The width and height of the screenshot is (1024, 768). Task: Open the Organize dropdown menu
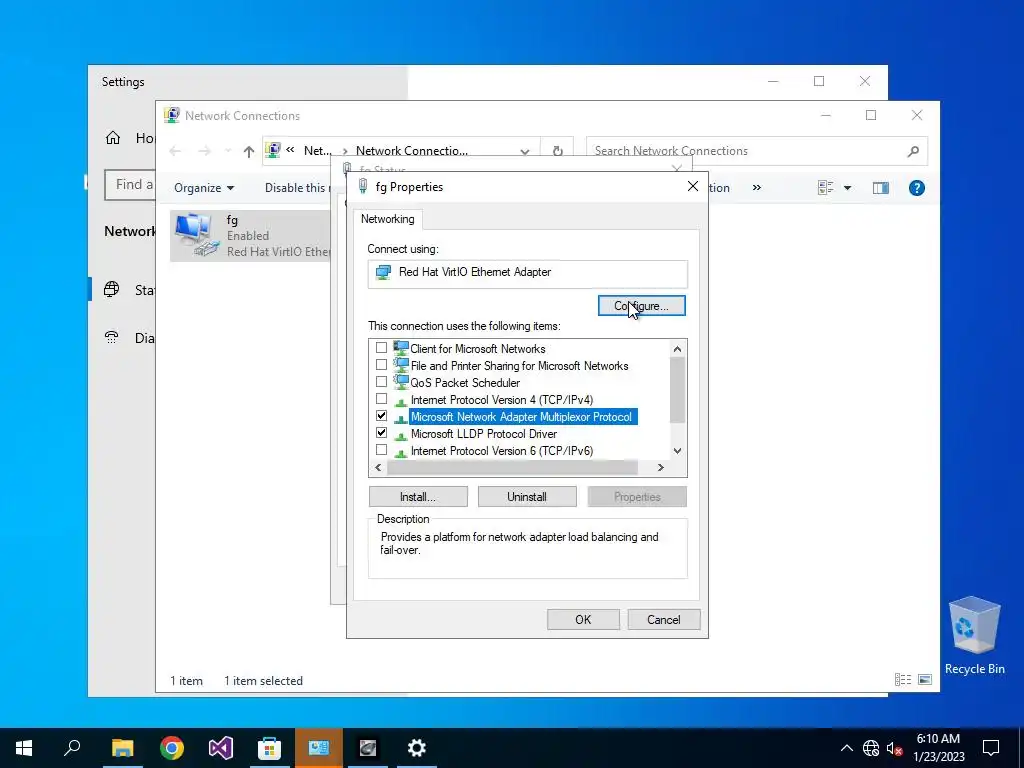(x=204, y=188)
